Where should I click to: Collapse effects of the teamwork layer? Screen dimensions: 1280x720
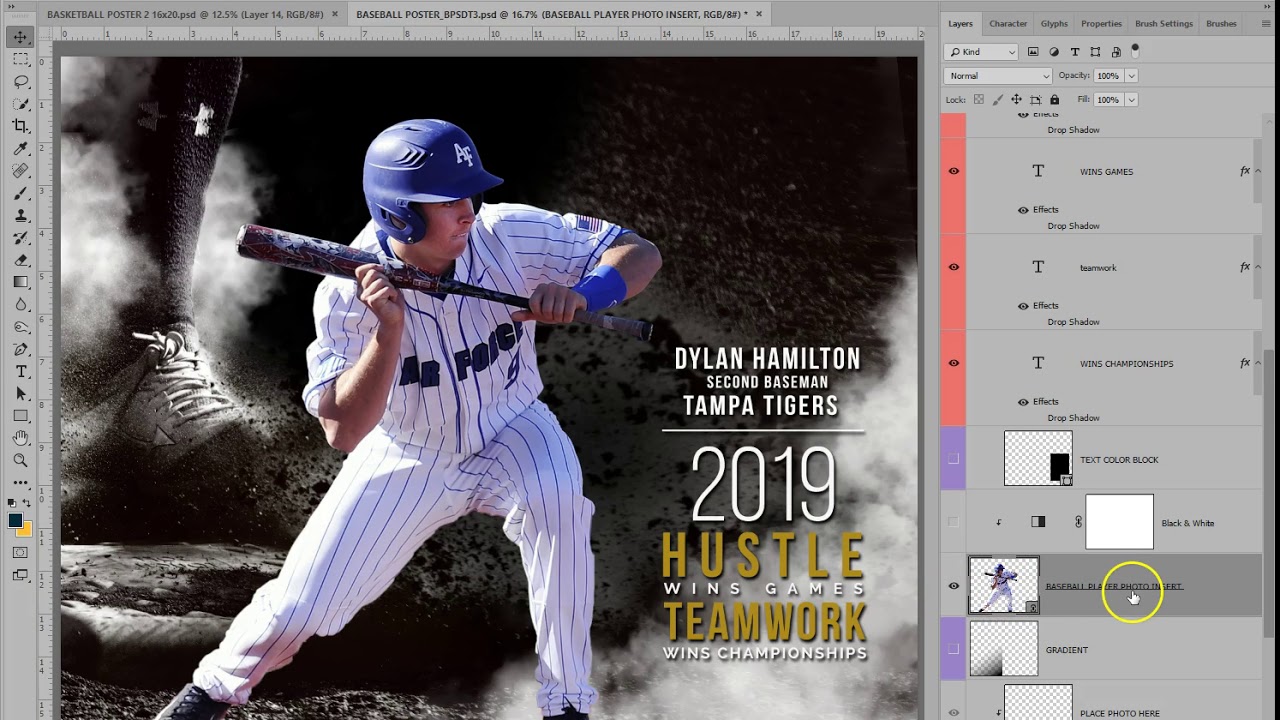1258,267
